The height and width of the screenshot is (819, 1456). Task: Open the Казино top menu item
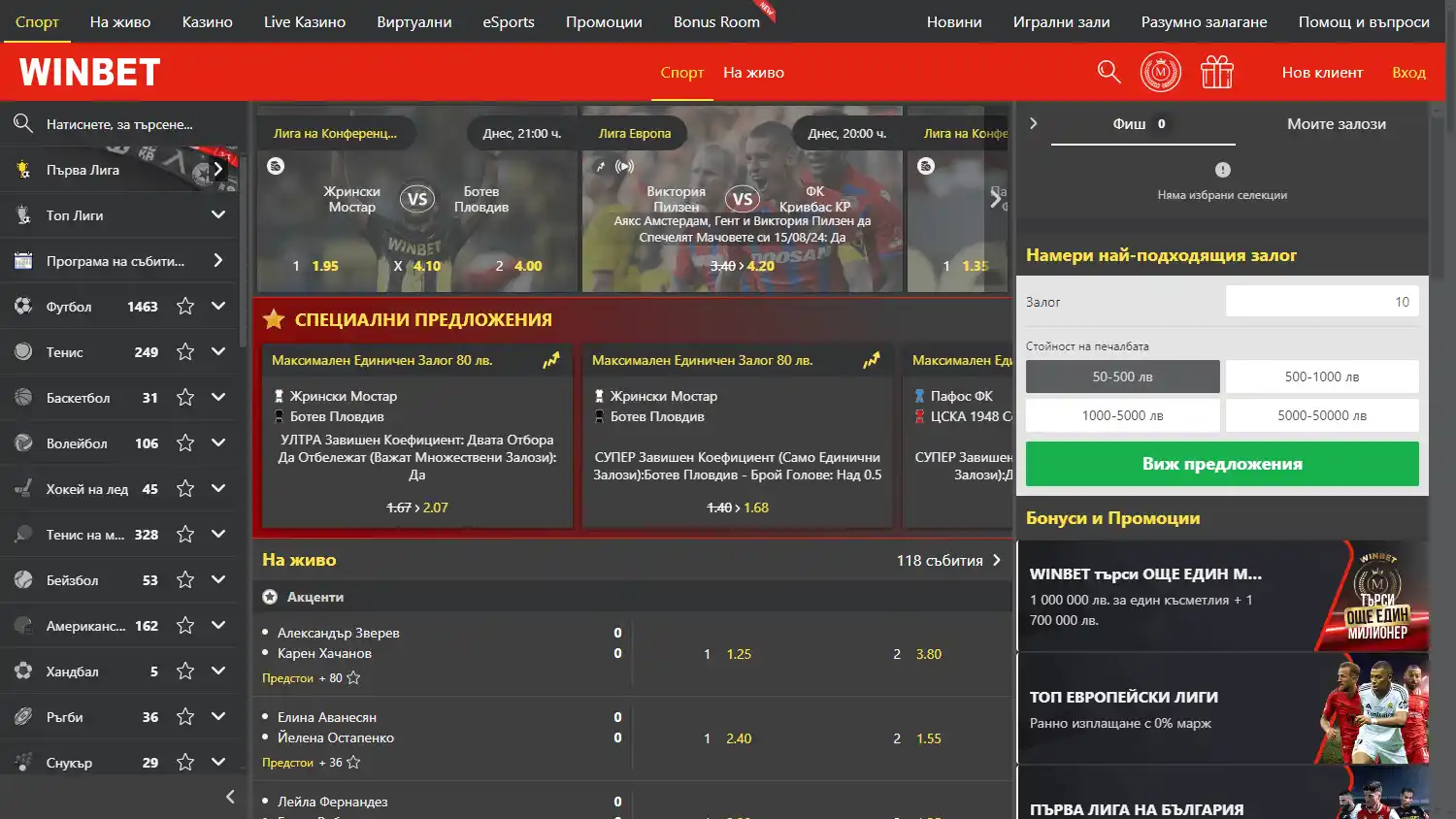[208, 21]
